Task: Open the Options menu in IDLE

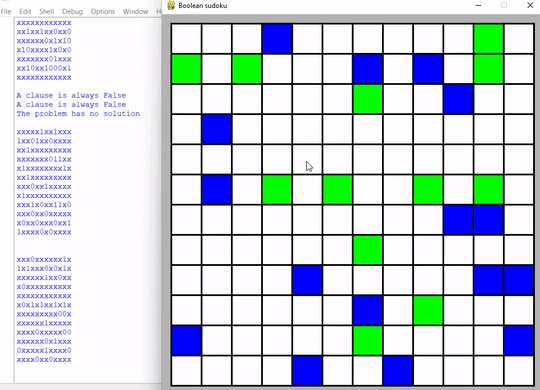Action: click(x=103, y=11)
